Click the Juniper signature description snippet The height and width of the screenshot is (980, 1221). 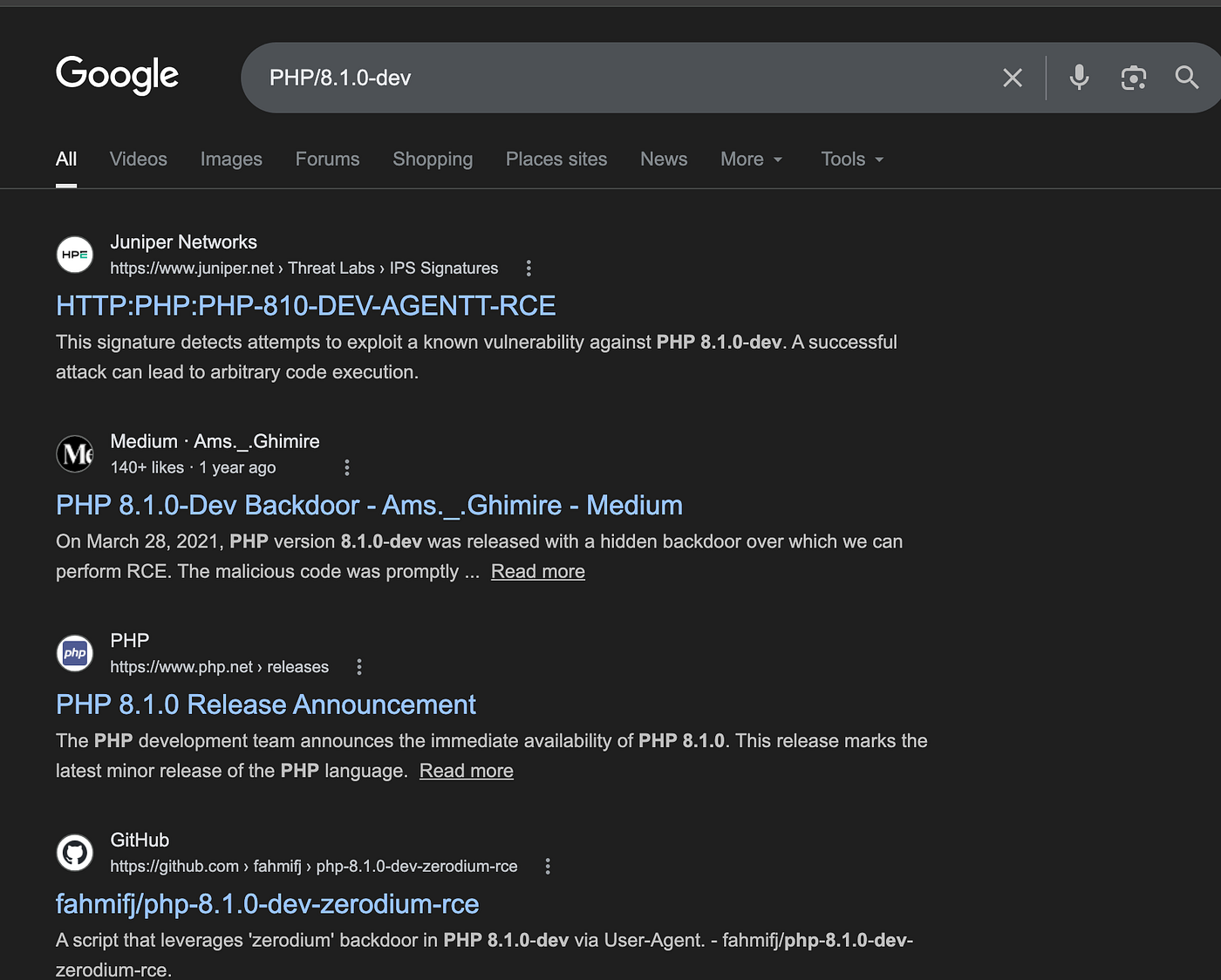(476, 357)
